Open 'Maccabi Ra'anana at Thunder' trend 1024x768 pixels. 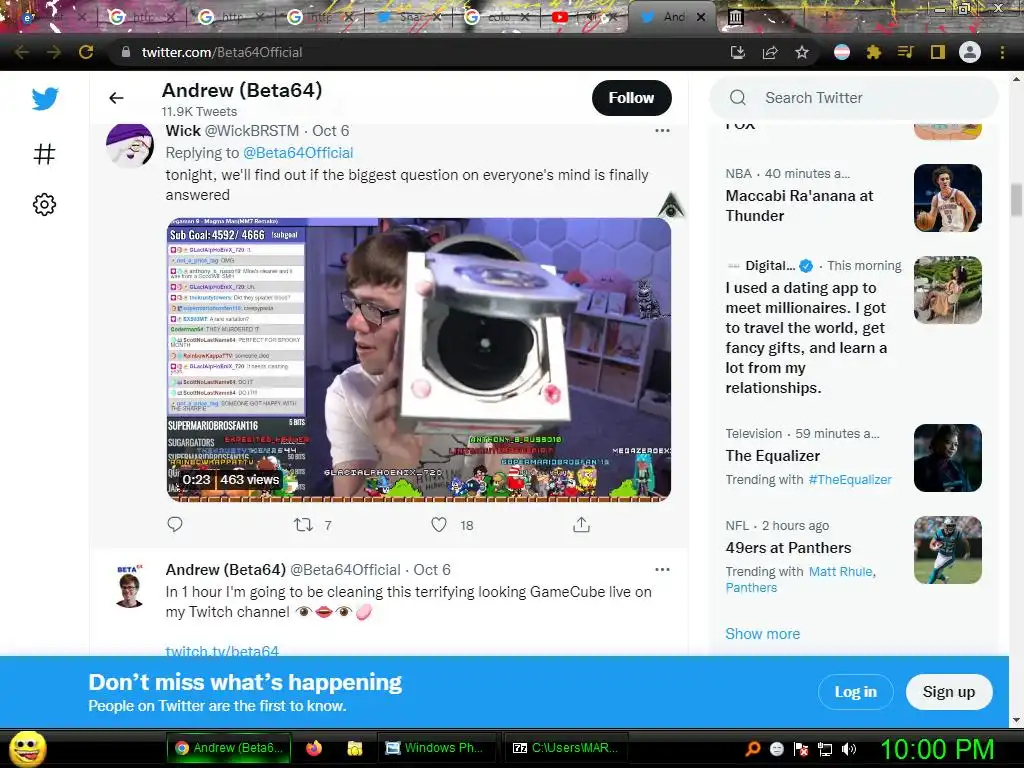[799, 206]
